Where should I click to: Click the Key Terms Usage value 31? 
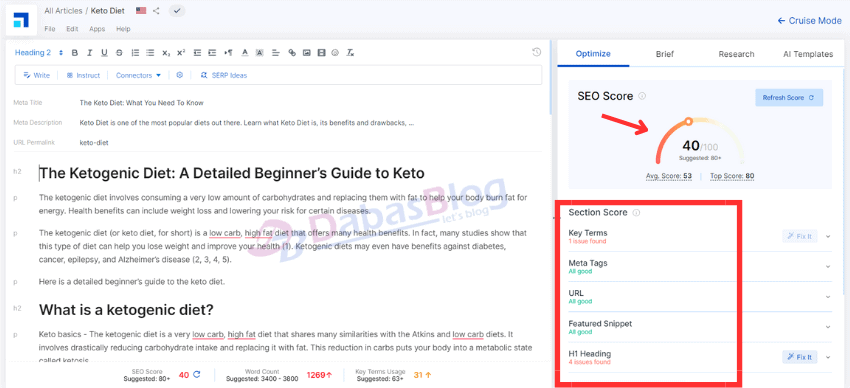coord(422,374)
